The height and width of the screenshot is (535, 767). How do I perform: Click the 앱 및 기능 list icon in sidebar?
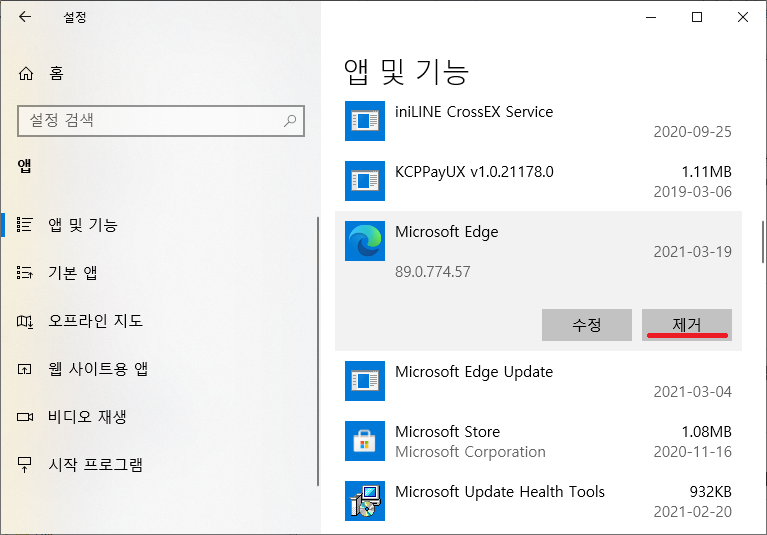click(x=24, y=224)
